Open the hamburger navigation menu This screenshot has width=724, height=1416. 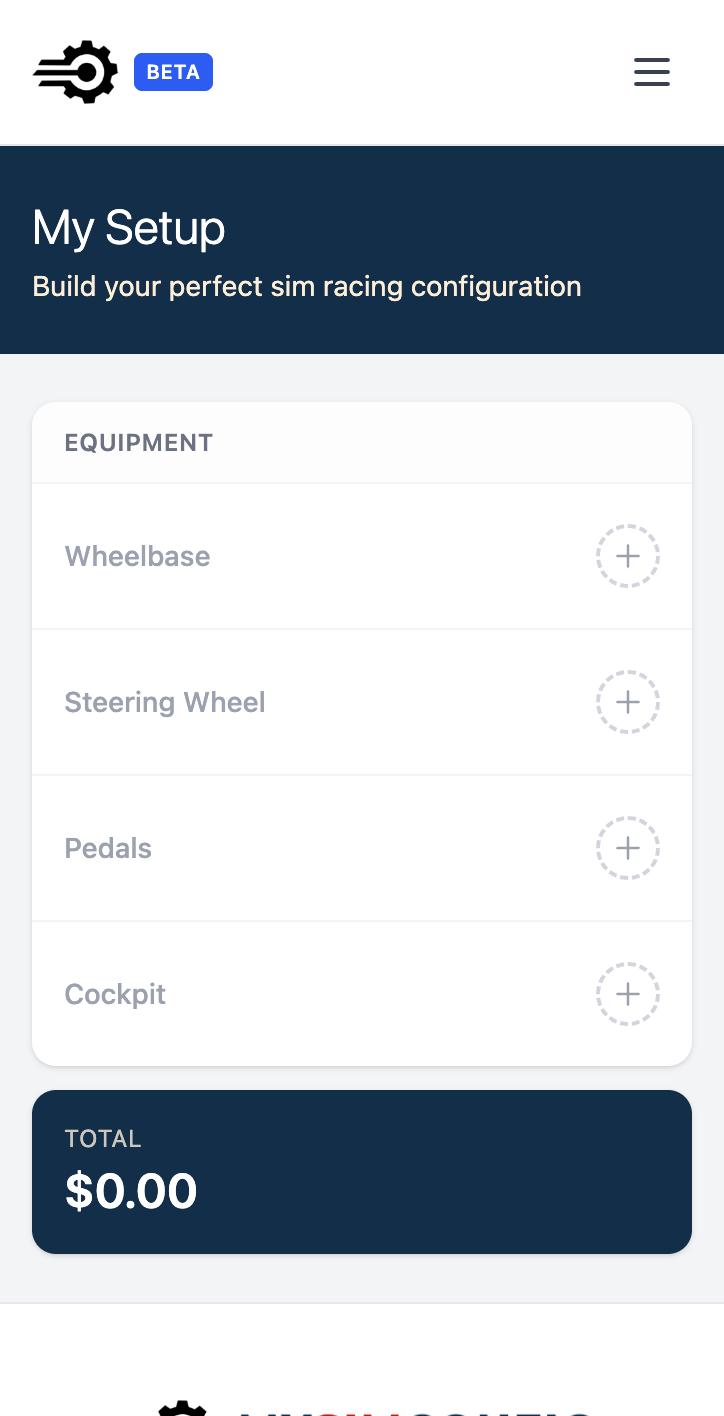651,72
